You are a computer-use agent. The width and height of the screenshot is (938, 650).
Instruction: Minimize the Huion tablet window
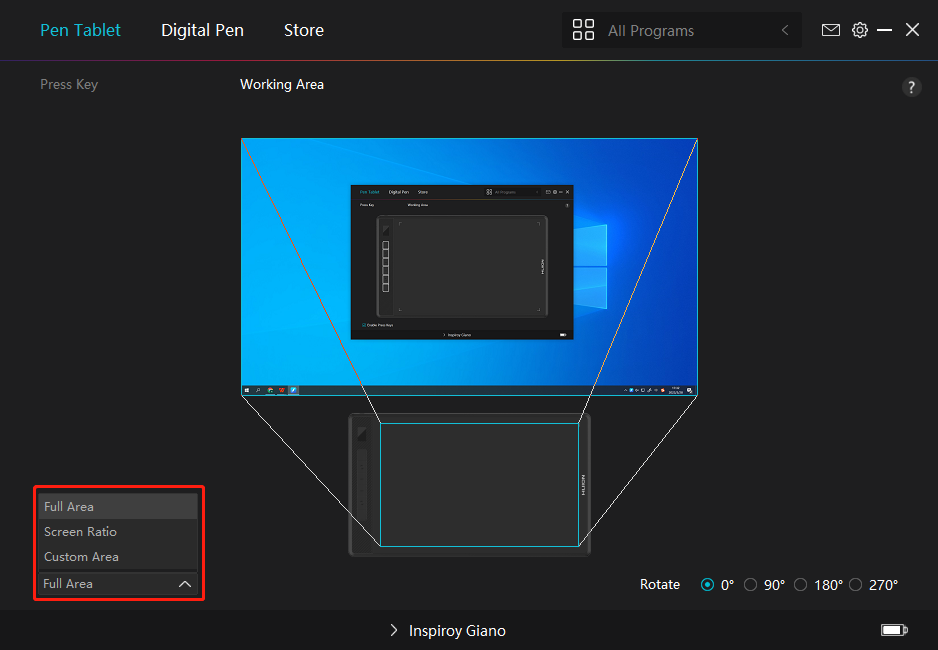[x=885, y=30]
